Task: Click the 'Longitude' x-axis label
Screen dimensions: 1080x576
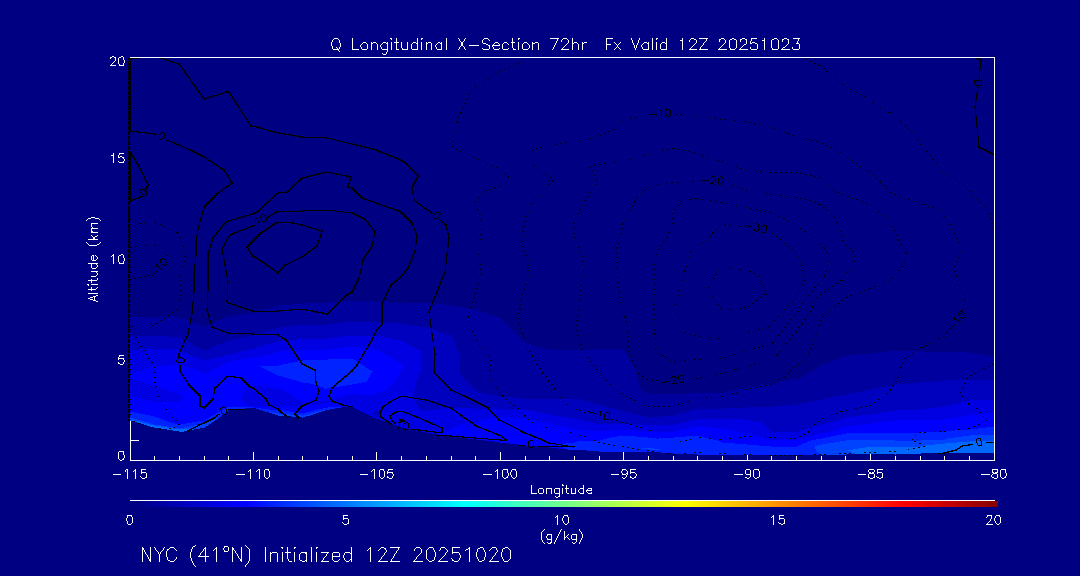Action: tap(561, 490)
